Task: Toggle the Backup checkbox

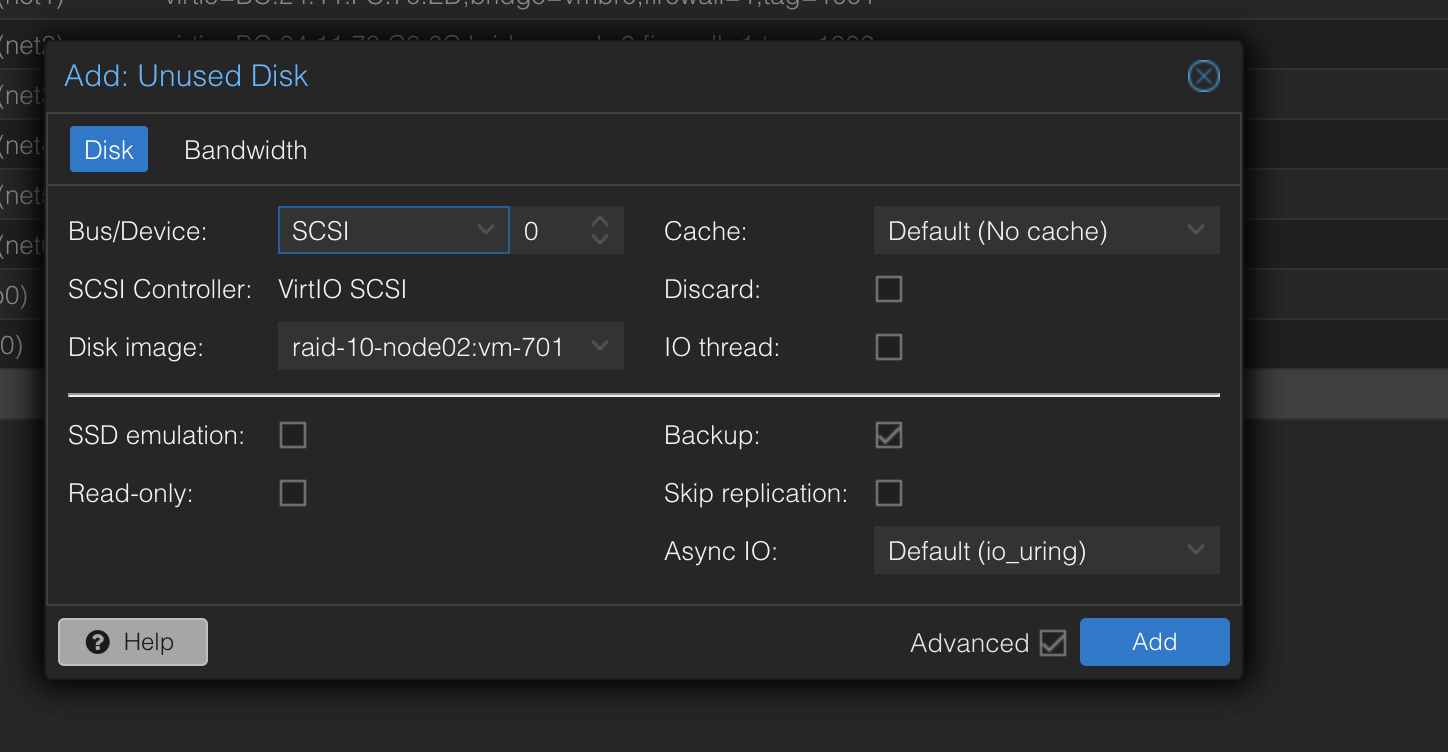Action: [x=888, y=435]
